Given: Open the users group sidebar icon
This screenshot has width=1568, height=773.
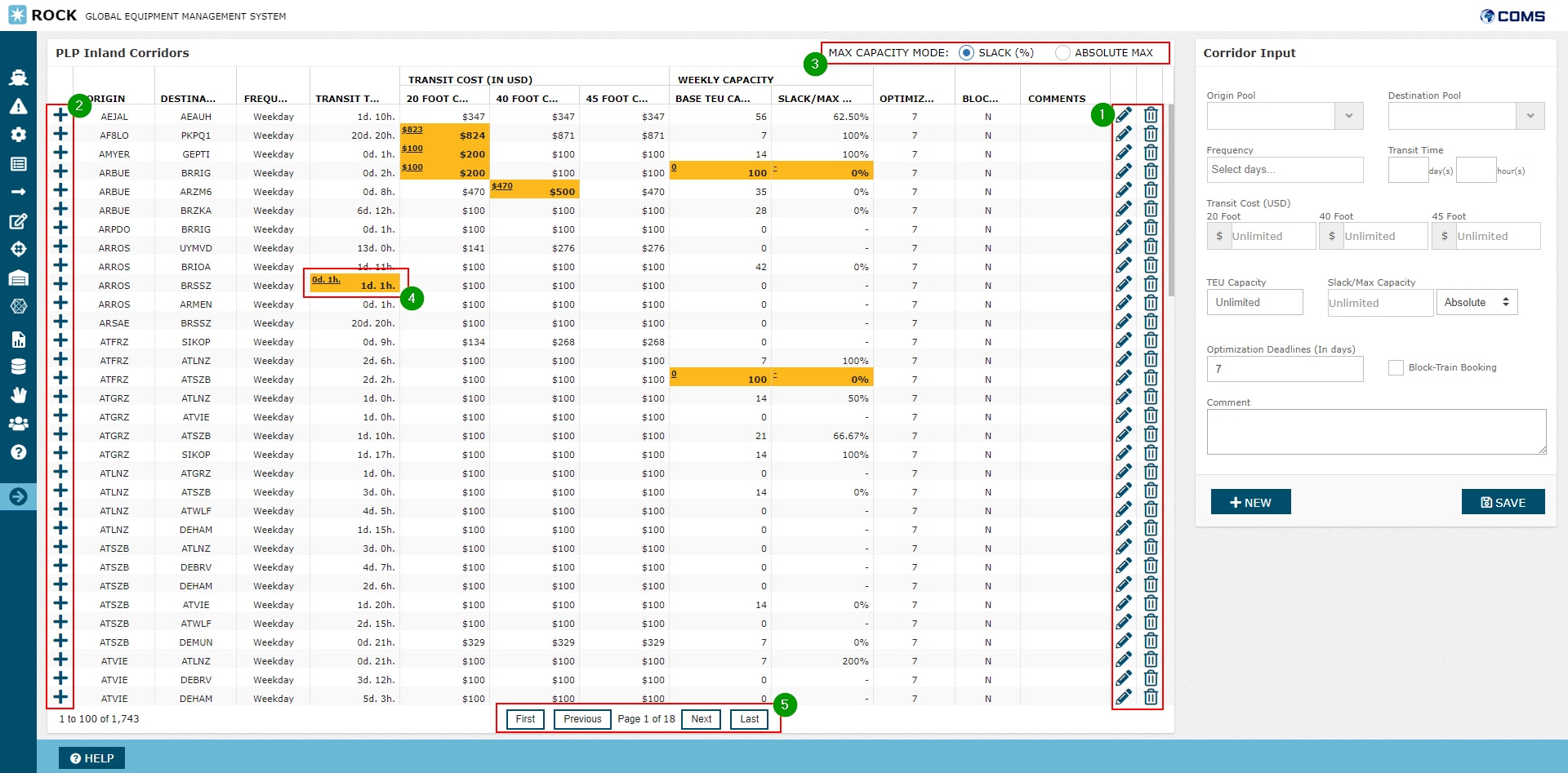Looking at the screenshot, I should click(x=18, y=424).
